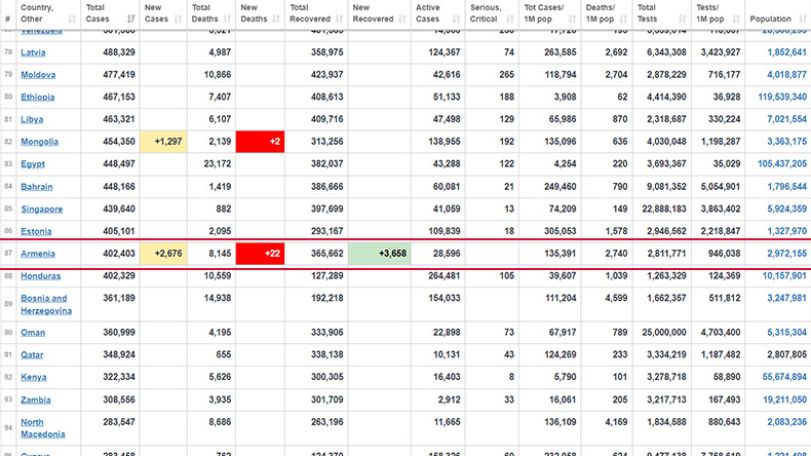Sort by Total Recovered arrow icon

339,19
